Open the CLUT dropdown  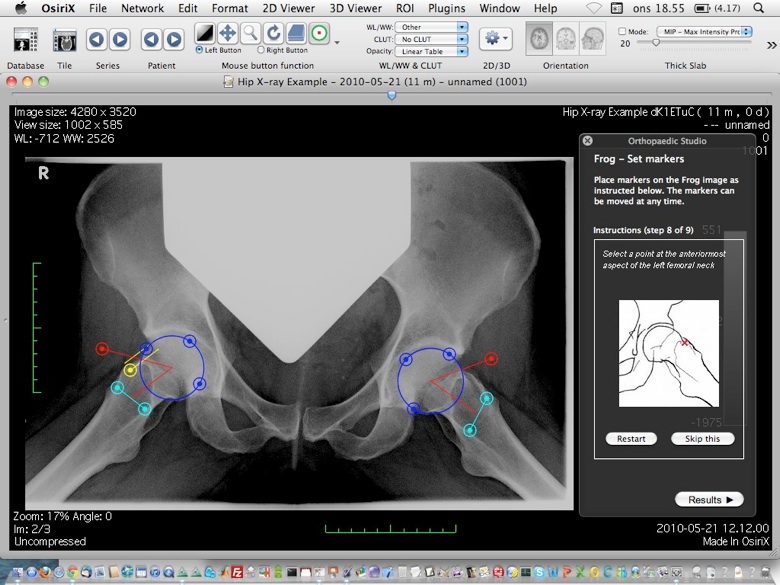click(x=431, y=39)
